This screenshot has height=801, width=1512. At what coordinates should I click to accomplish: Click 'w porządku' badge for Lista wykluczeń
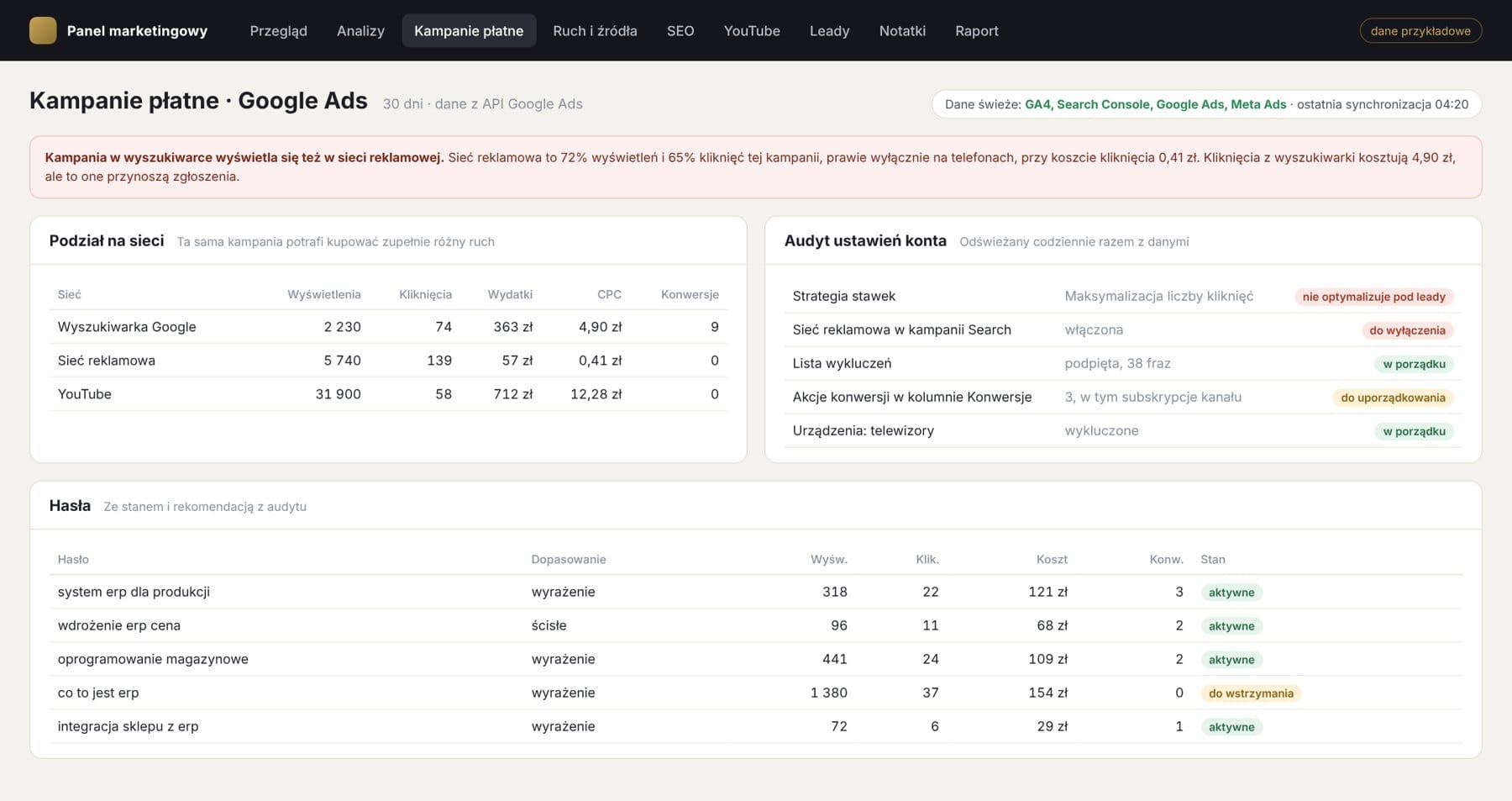click(x=1414, y=364)
